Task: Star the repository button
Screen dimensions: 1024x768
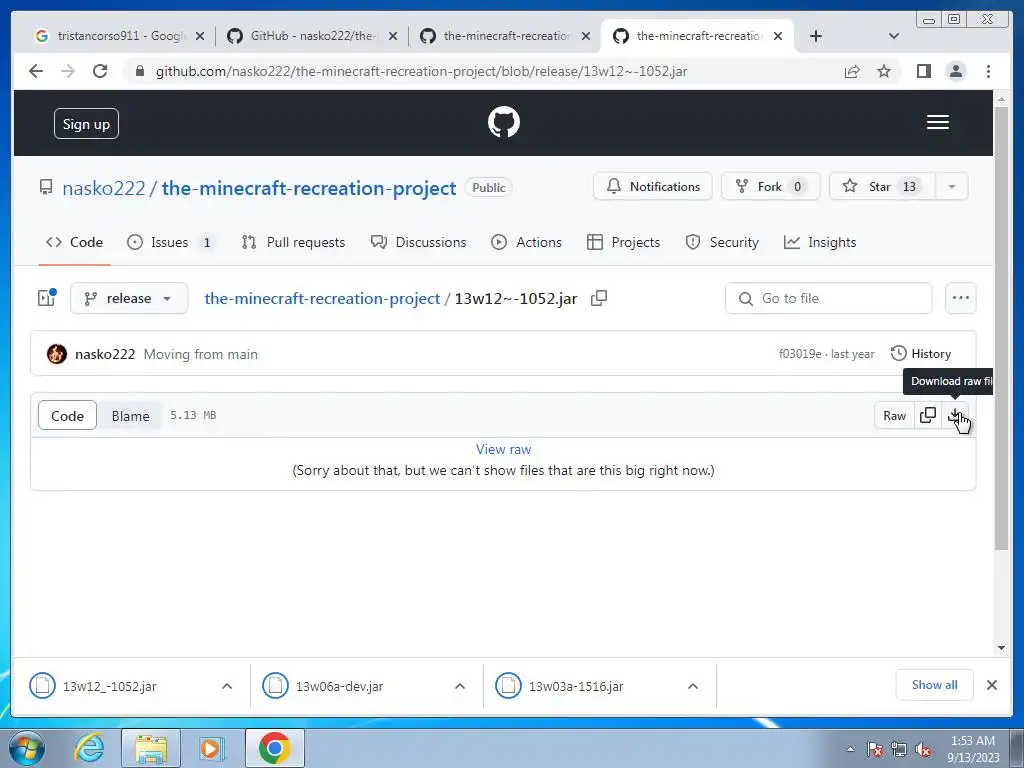Action: point(882,187)
